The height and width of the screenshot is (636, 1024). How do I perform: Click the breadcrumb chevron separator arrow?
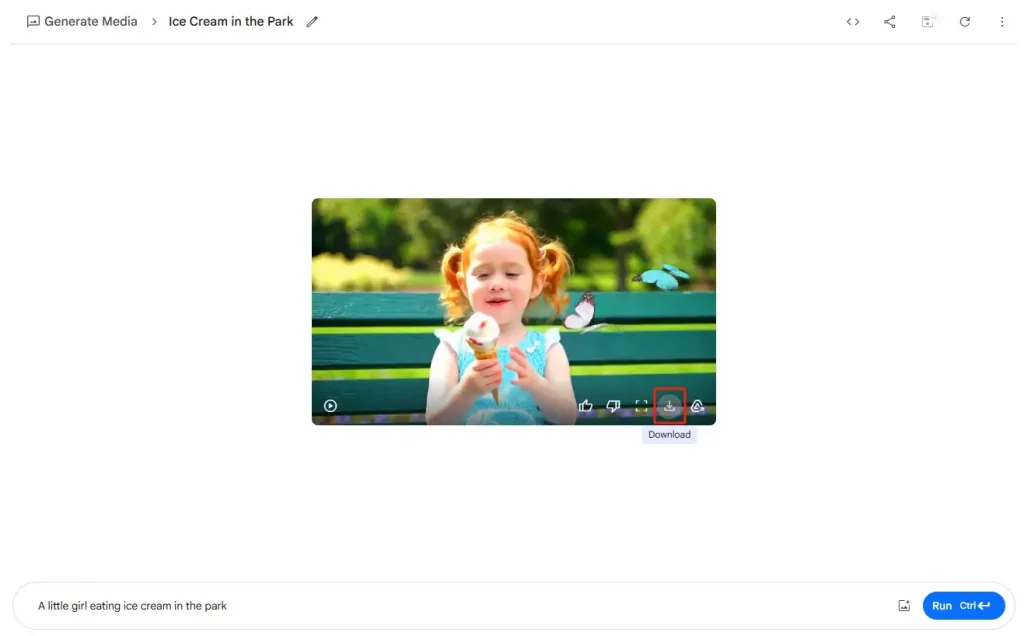(154, 22)
